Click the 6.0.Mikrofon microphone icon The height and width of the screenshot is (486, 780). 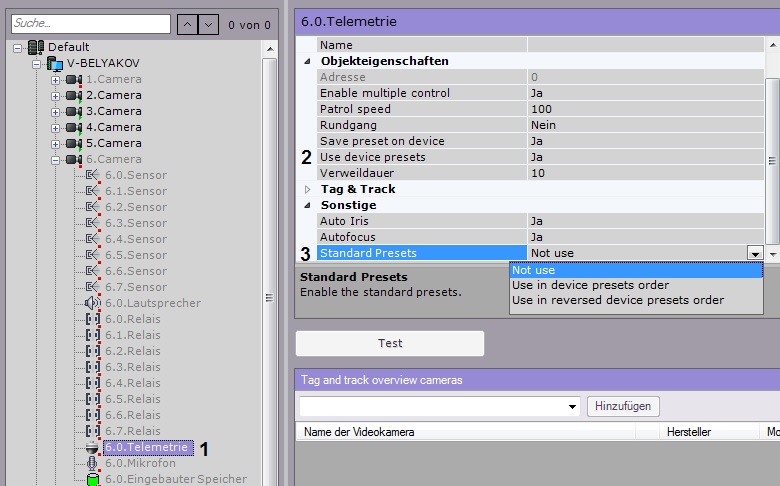pyautogui.click(x=93, y=463)
